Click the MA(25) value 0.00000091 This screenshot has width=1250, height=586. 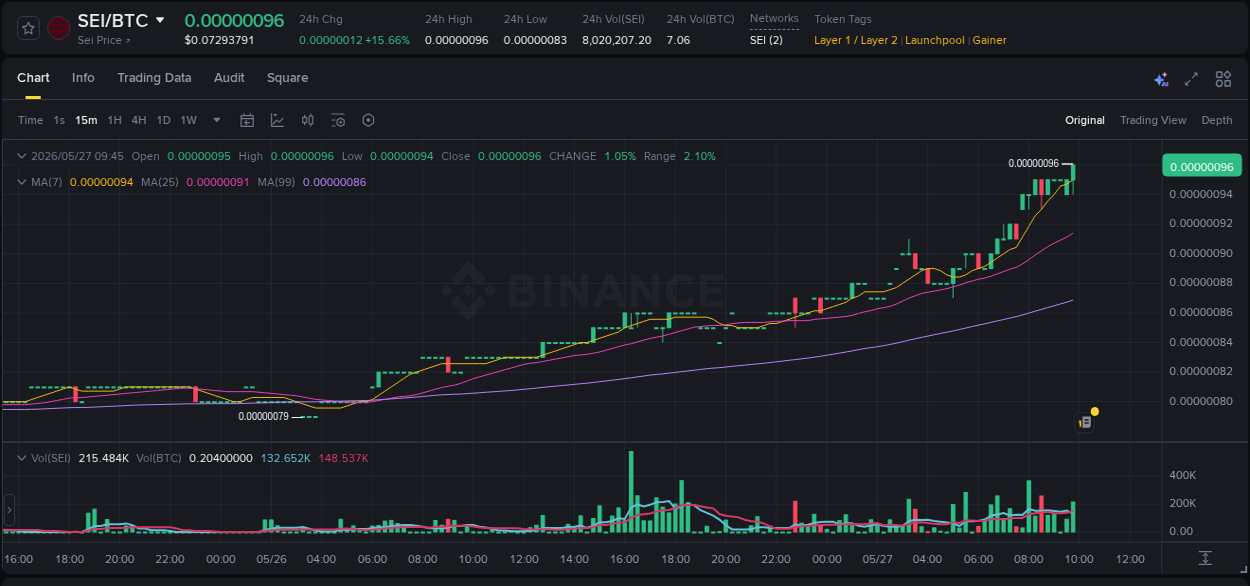(x=218, y=182)
